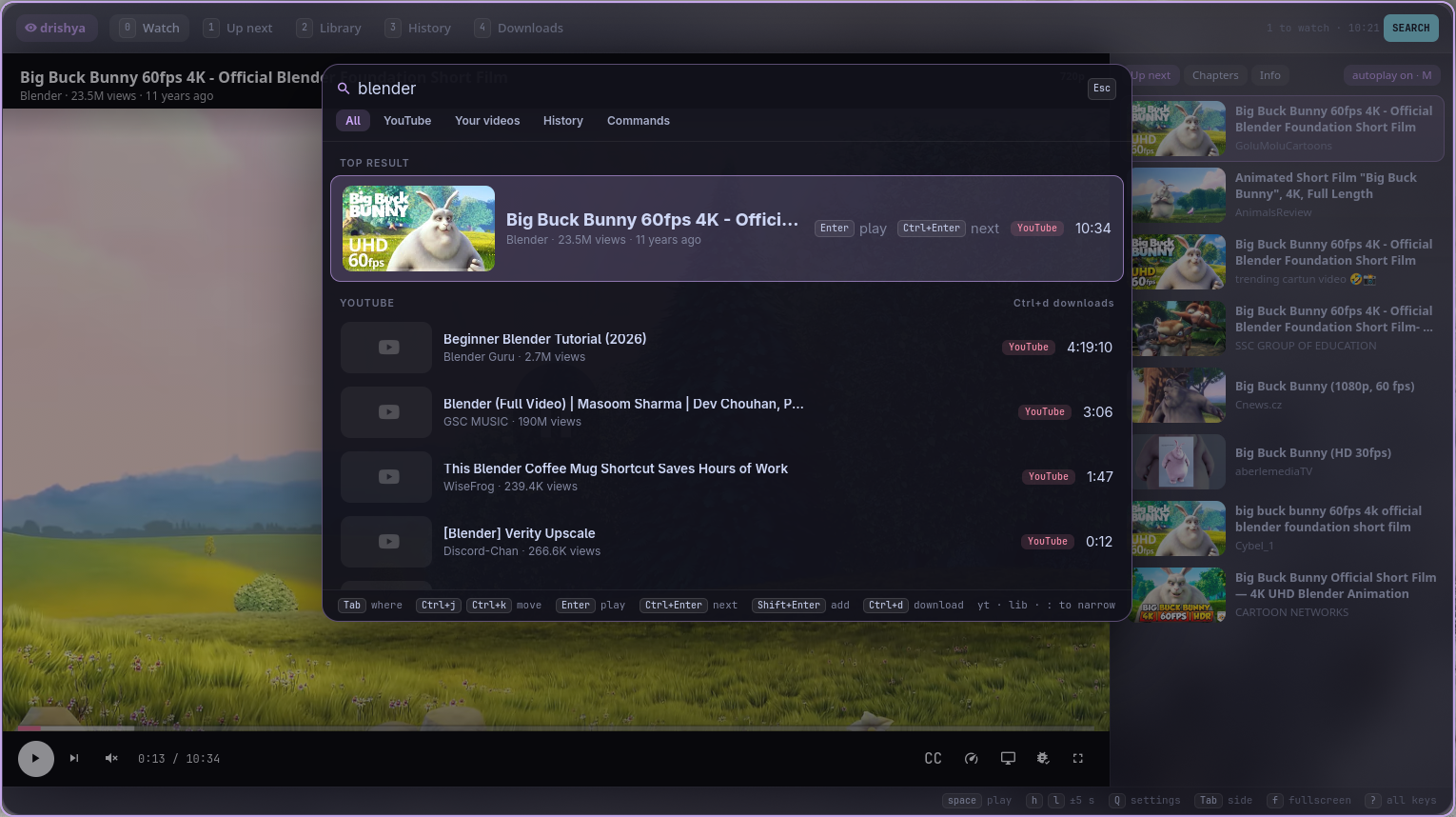Click the Coffee Mug Shortcut placeholder icon
This screenshot has height=817, width=1456.
point(388,477)
